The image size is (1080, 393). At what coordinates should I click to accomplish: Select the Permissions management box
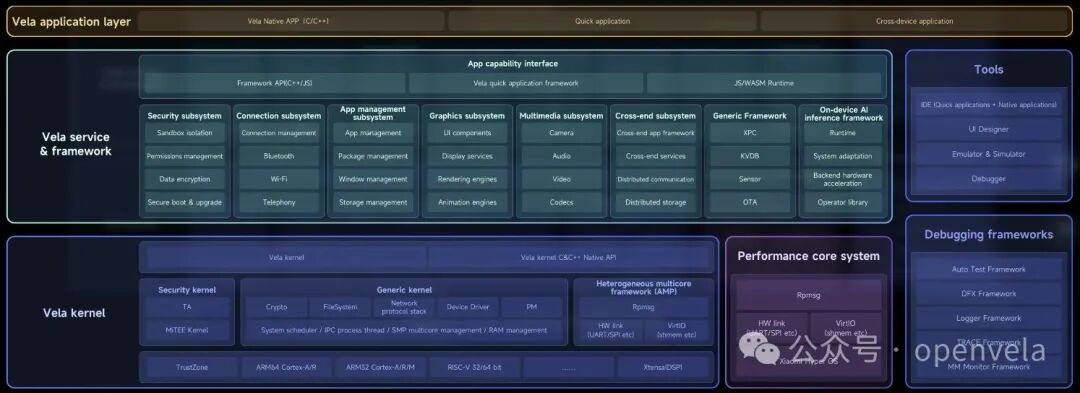click(x=185, y=156)
